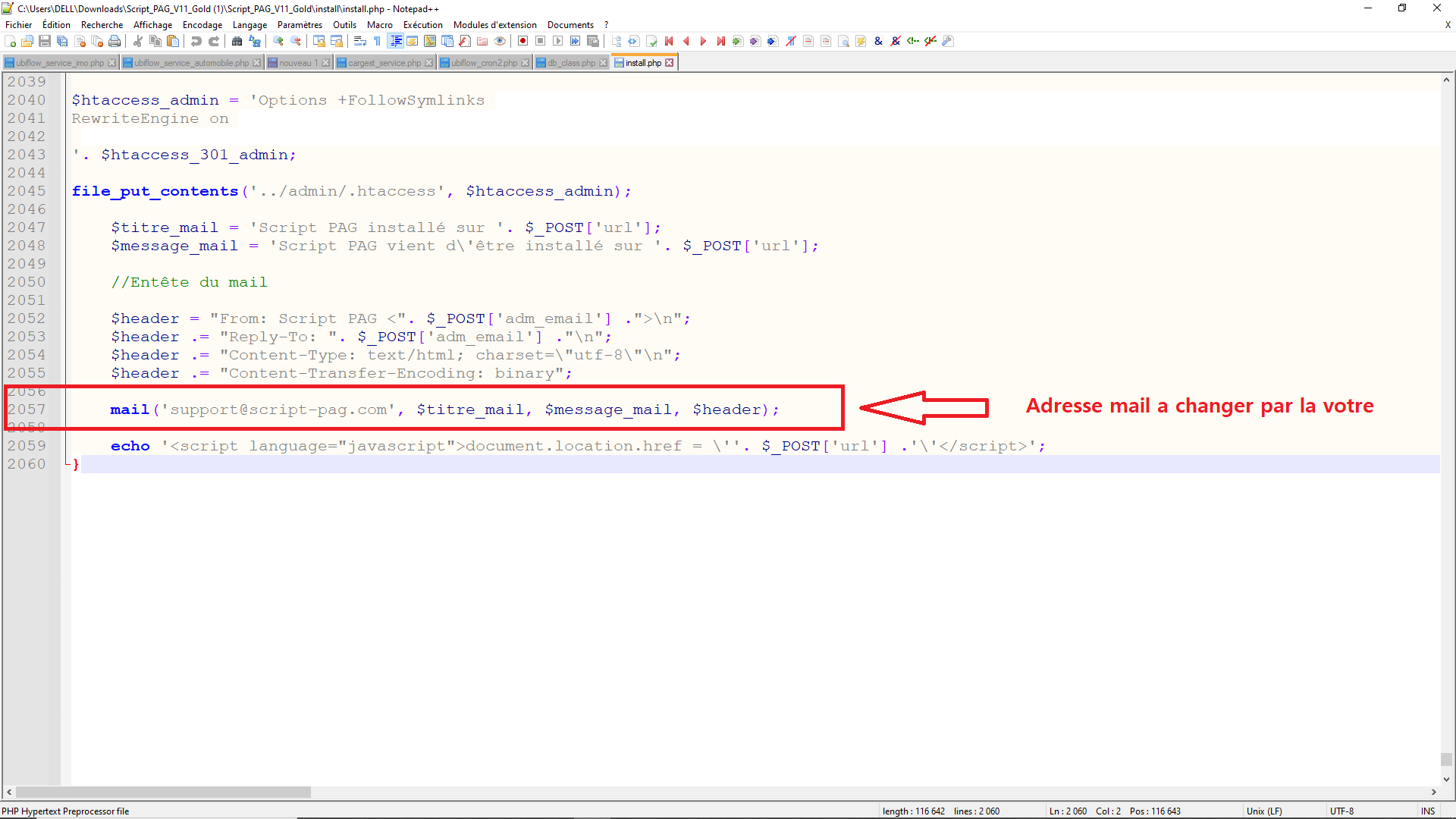Switch to the cargest_service.php tab
Image resolution: width=1456 pixels, height=819 pixels.
pyautogui.click(x=384, y=63)
